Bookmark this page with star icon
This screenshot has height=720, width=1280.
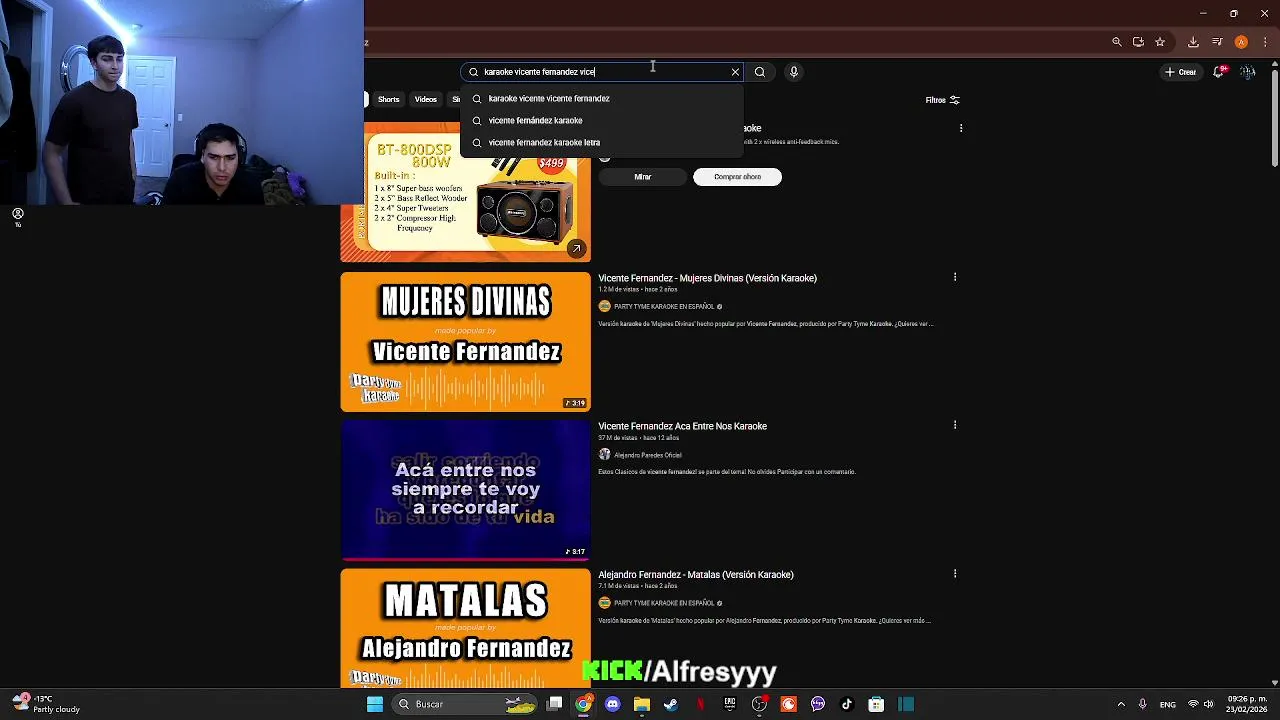pos(1160,42)
